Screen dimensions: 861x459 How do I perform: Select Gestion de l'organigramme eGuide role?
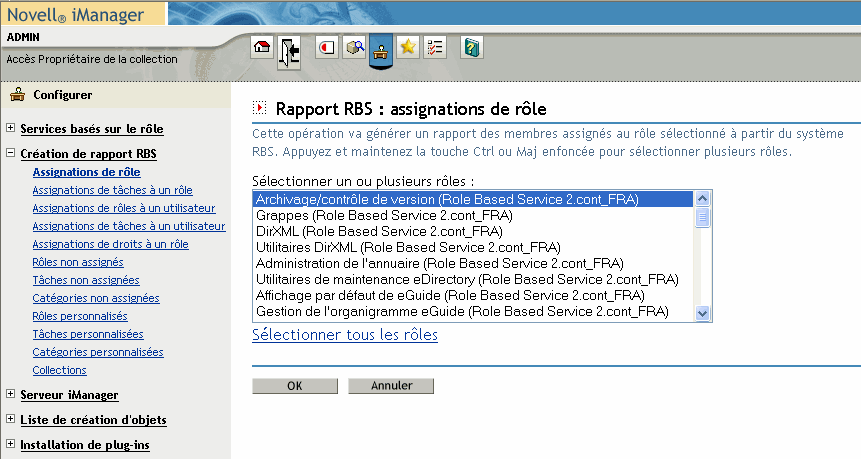[x=473, y=312]
